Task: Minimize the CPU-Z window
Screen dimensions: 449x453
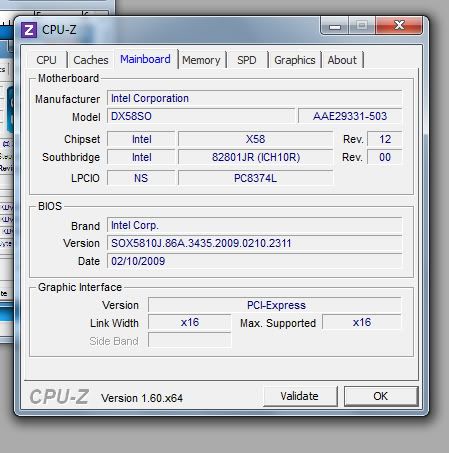Action: click(335, 26)
